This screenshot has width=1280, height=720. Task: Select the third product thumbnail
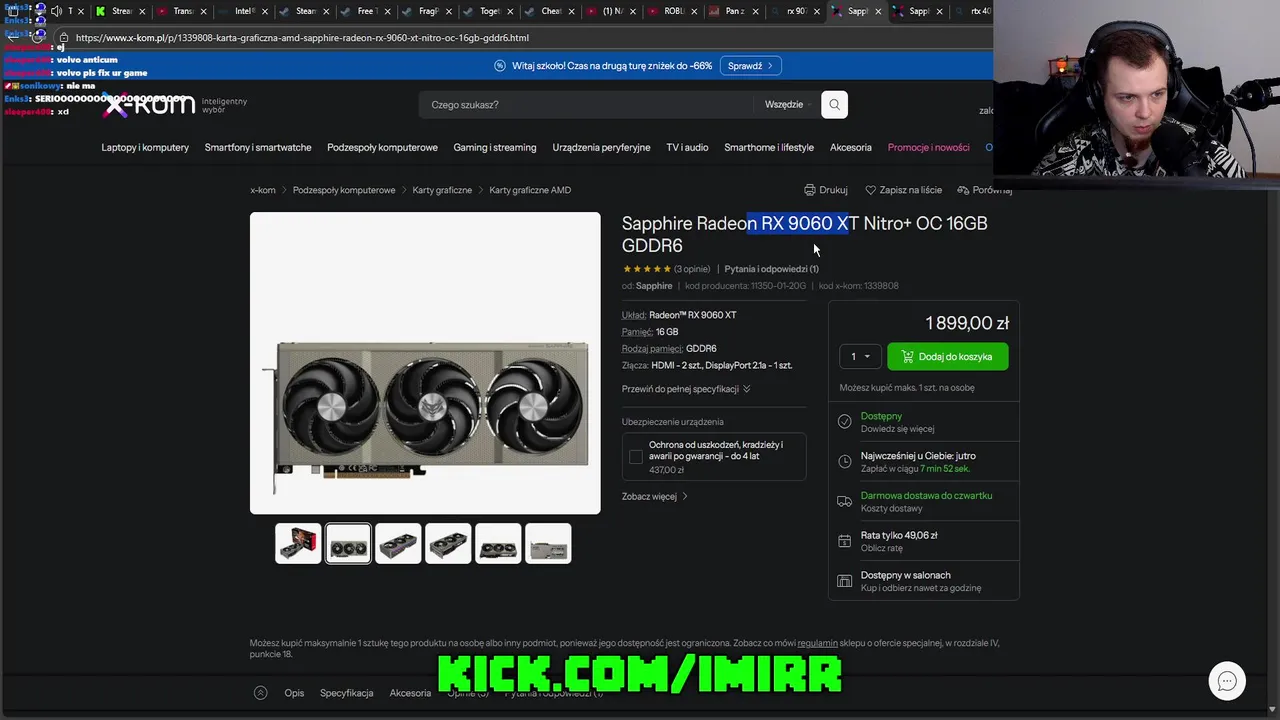[398, 543]
